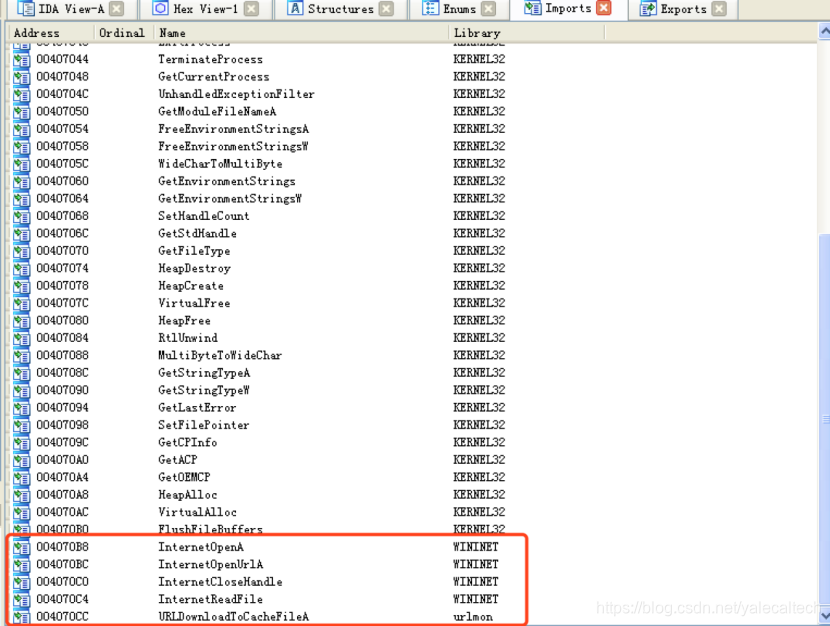
Task: Select the GetEnvironmentStringsW import name
Action: coord(230,198)
